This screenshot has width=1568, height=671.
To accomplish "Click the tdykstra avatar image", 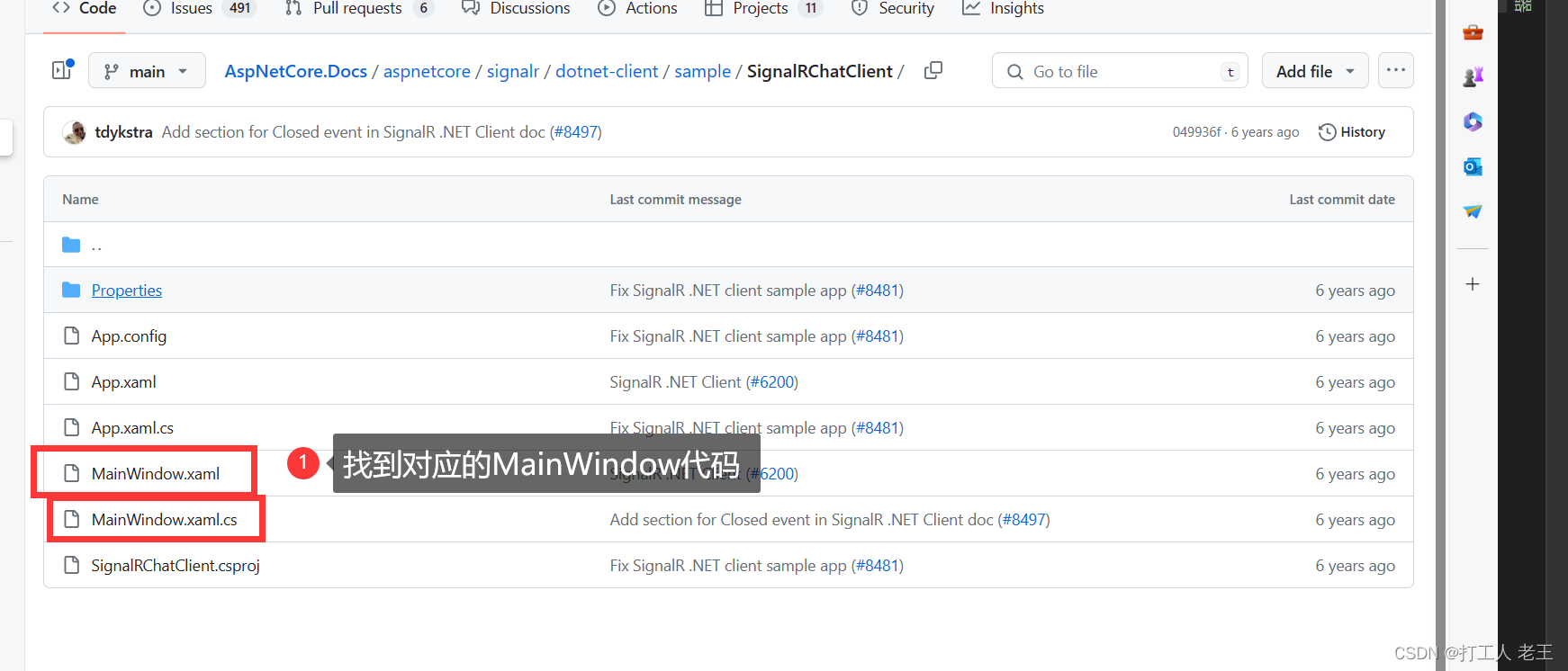I will coord(74,132).
